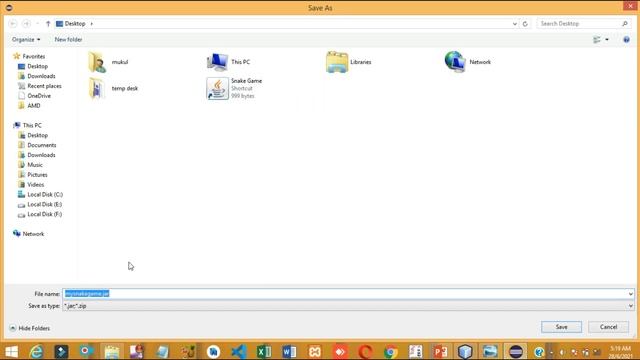Screen dimensions: 640x360
Task: Open Visual Studio Code from taskbar
Action: [x=239, y=351]
